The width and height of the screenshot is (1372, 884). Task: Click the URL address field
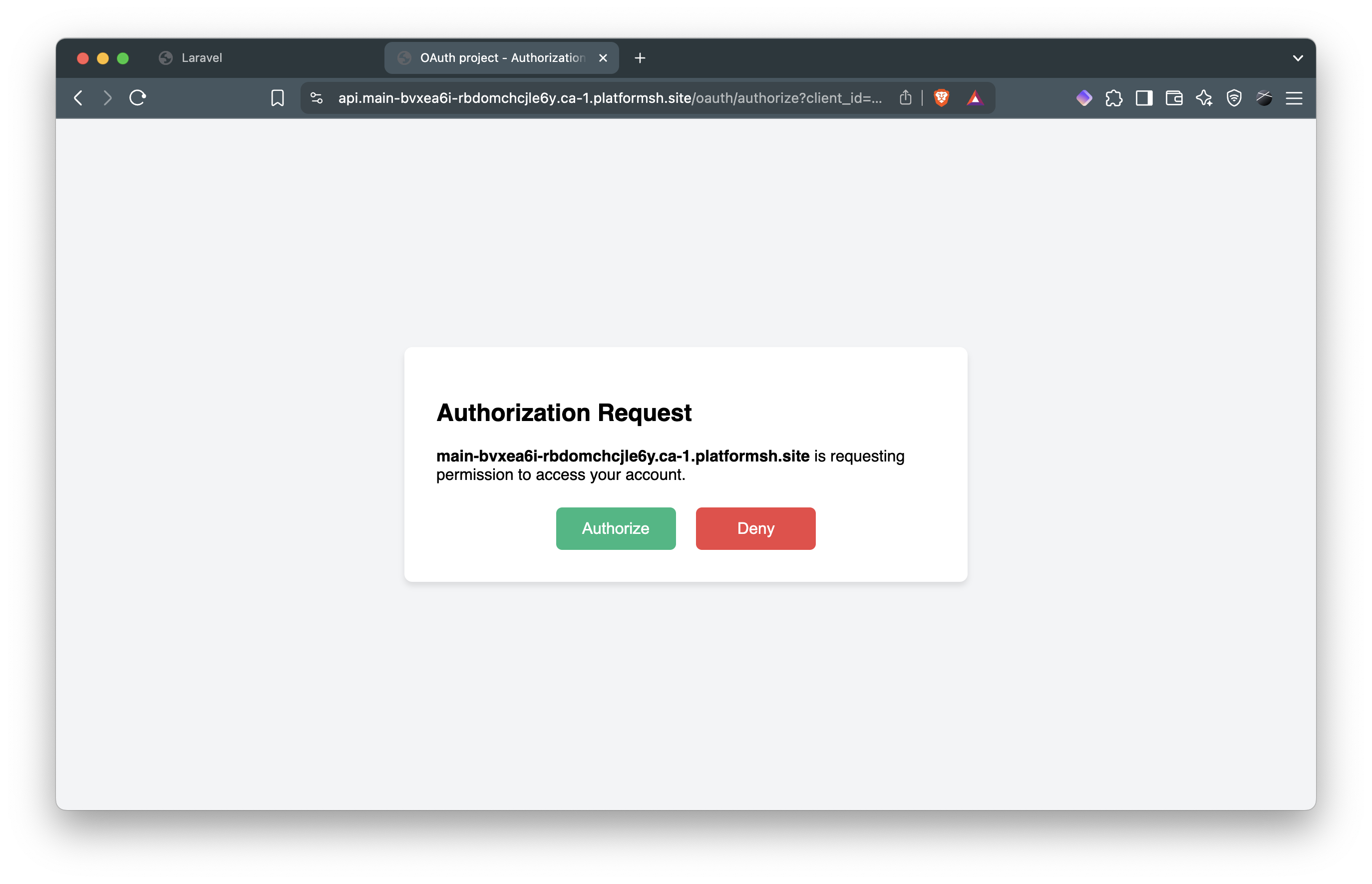click(608, 98)
